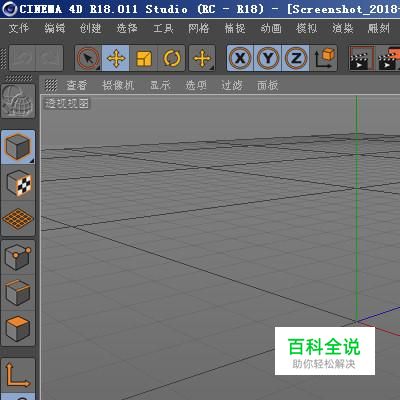Screen dimensions: 400x400
Task: Open the 渲染 menu
Action: click(342, 29)
